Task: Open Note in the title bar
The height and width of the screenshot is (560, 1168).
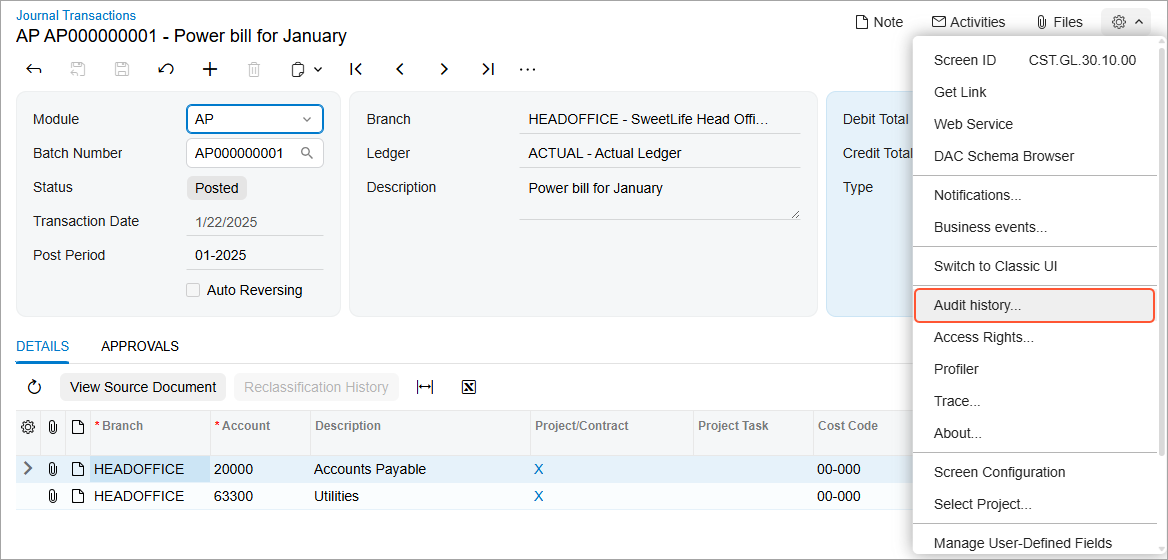Action: tap(879, 22)
